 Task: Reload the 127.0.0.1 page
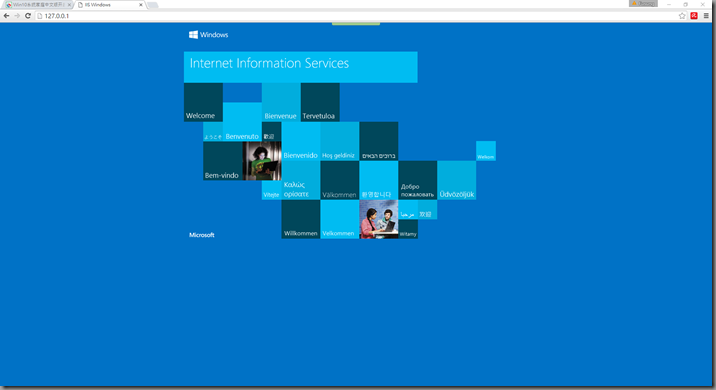[x=27, y=16]
